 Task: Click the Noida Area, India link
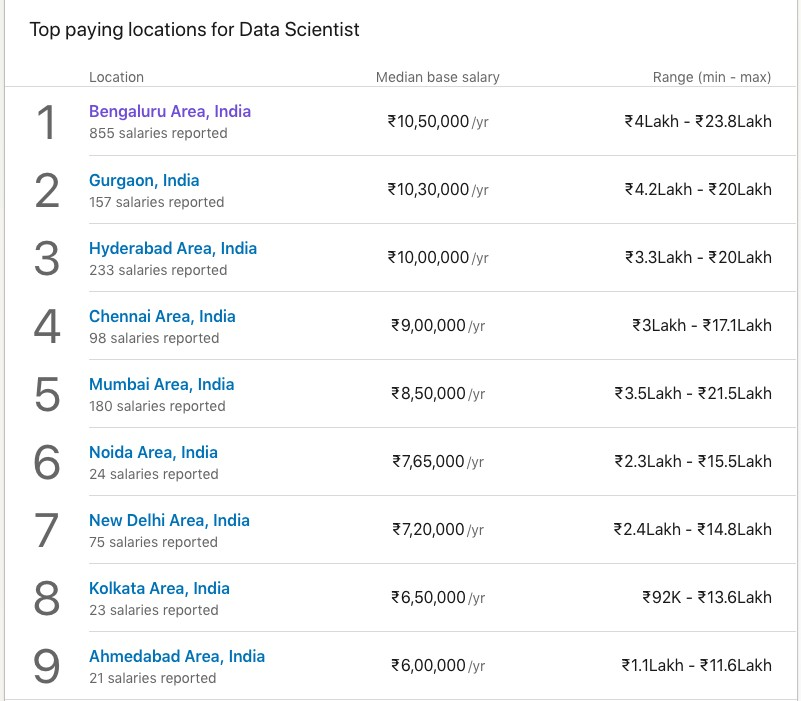(153, 452)
